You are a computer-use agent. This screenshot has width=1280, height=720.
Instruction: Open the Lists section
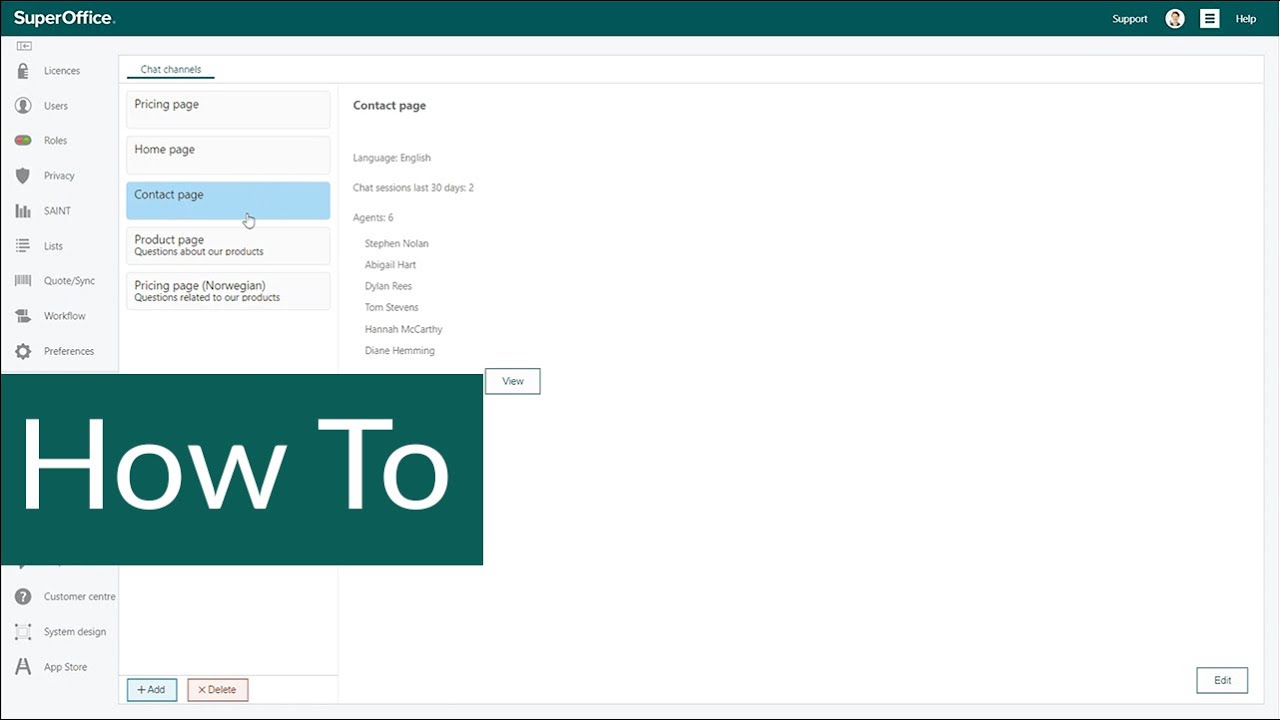pyautogui.click(x=53, y=246)
